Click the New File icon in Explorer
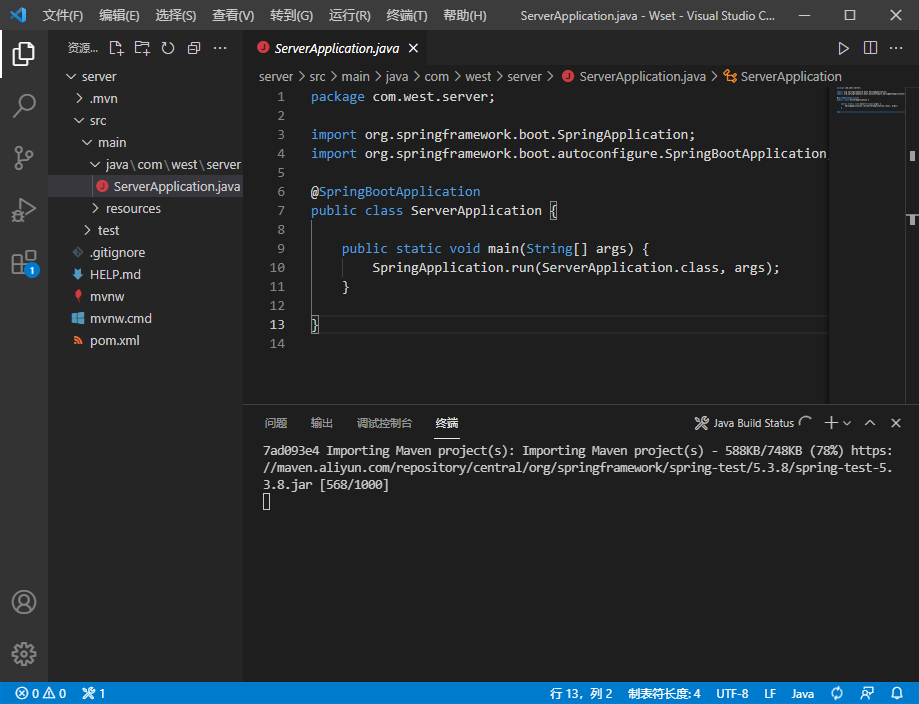 115,47
